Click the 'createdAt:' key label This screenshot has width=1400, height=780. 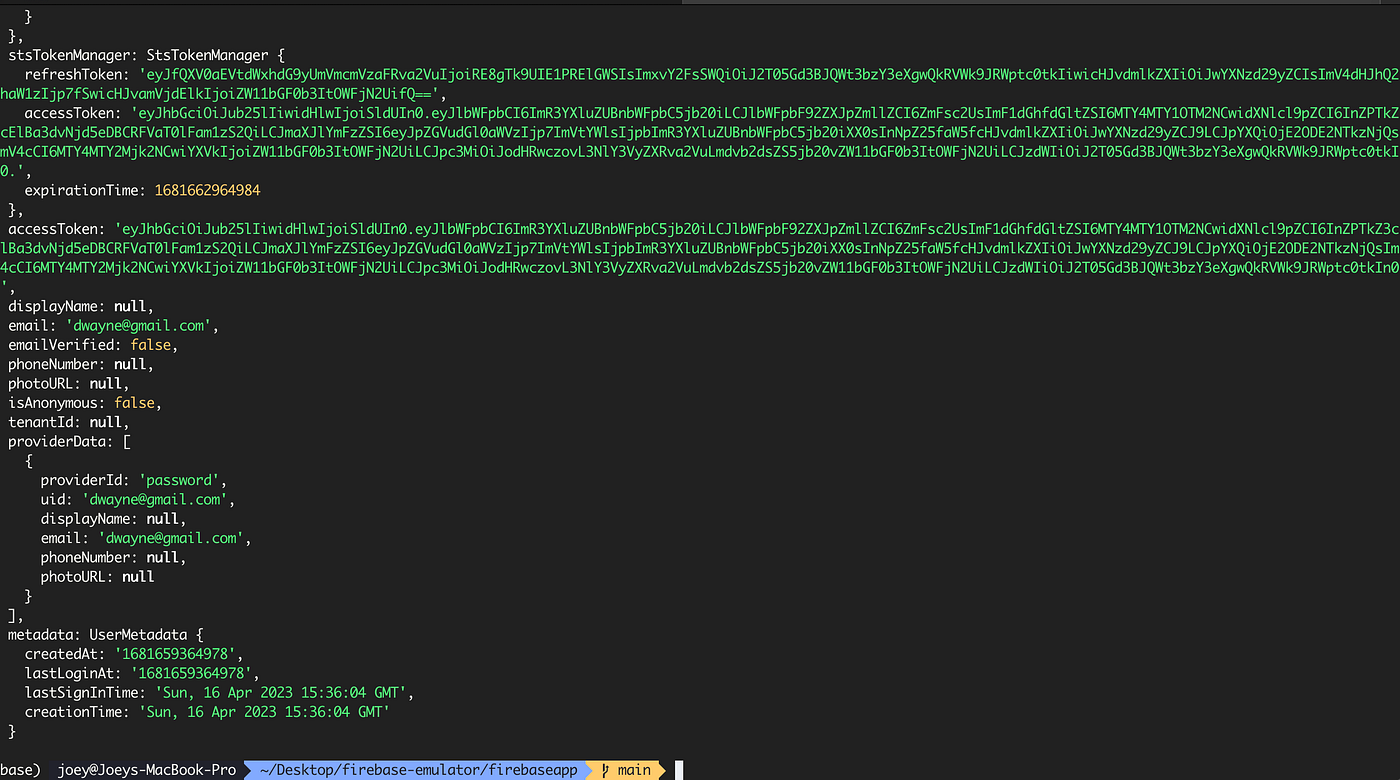click(x=65, y=654)
